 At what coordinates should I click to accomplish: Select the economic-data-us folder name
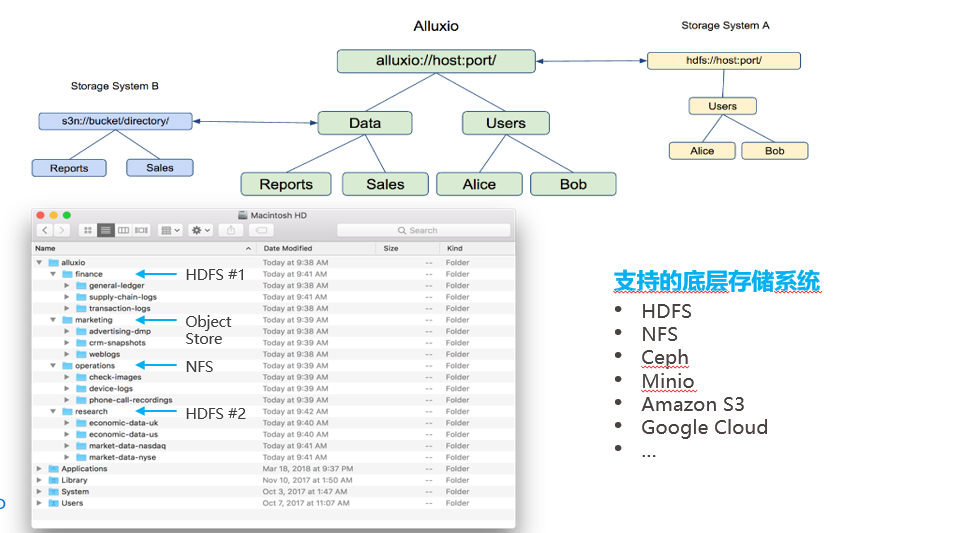[123, 434]
